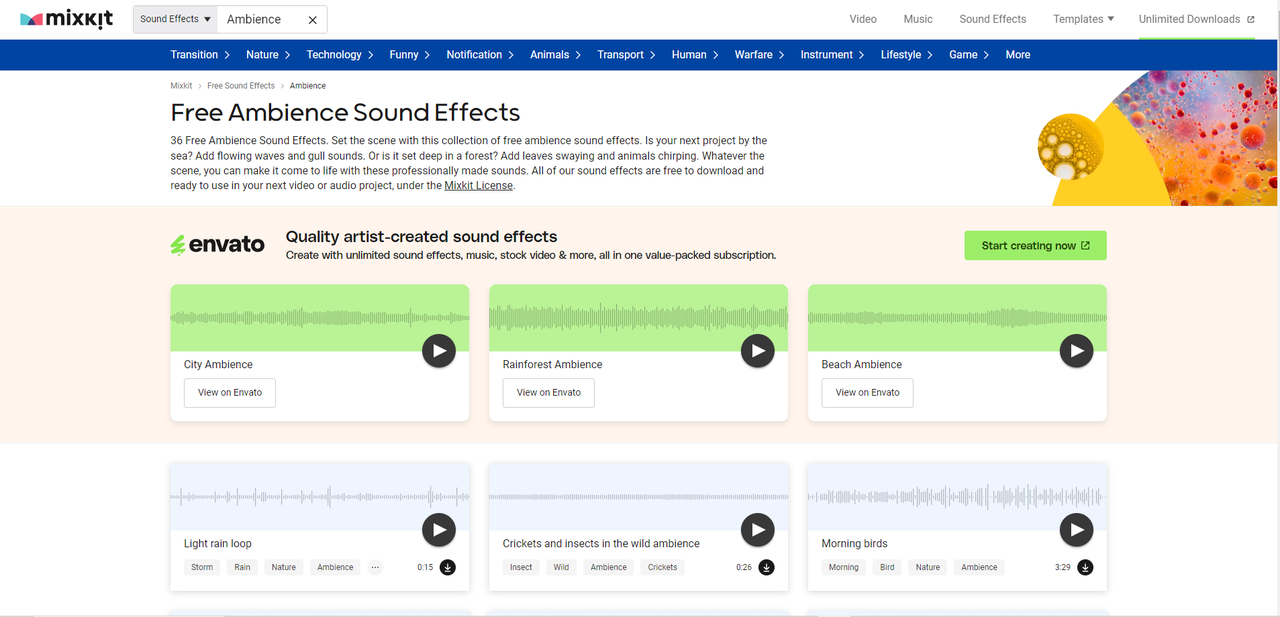Click the Mixkit breadcrumb link

tap(181, 86)
